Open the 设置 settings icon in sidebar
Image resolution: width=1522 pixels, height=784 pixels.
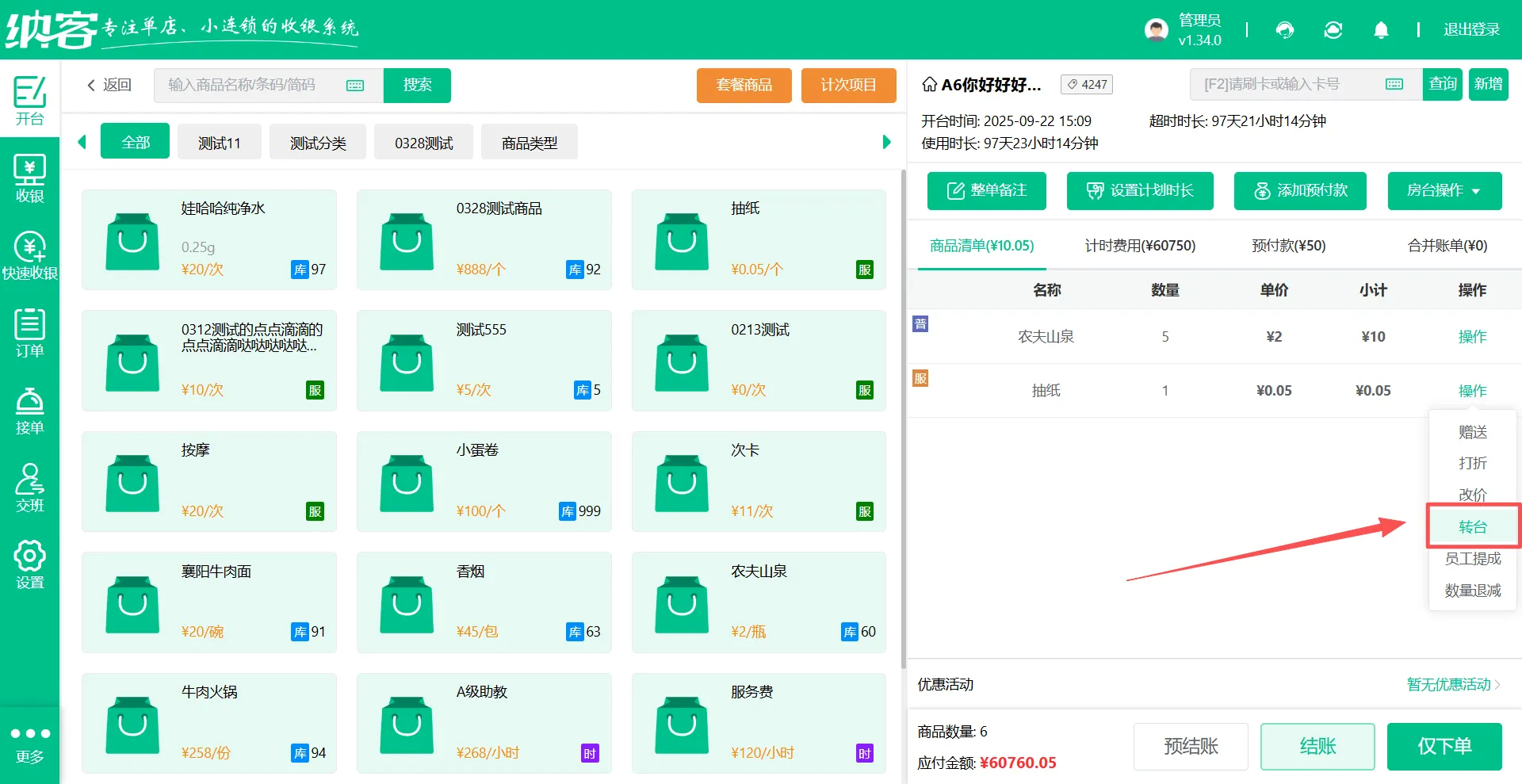[x=30, y=564]
